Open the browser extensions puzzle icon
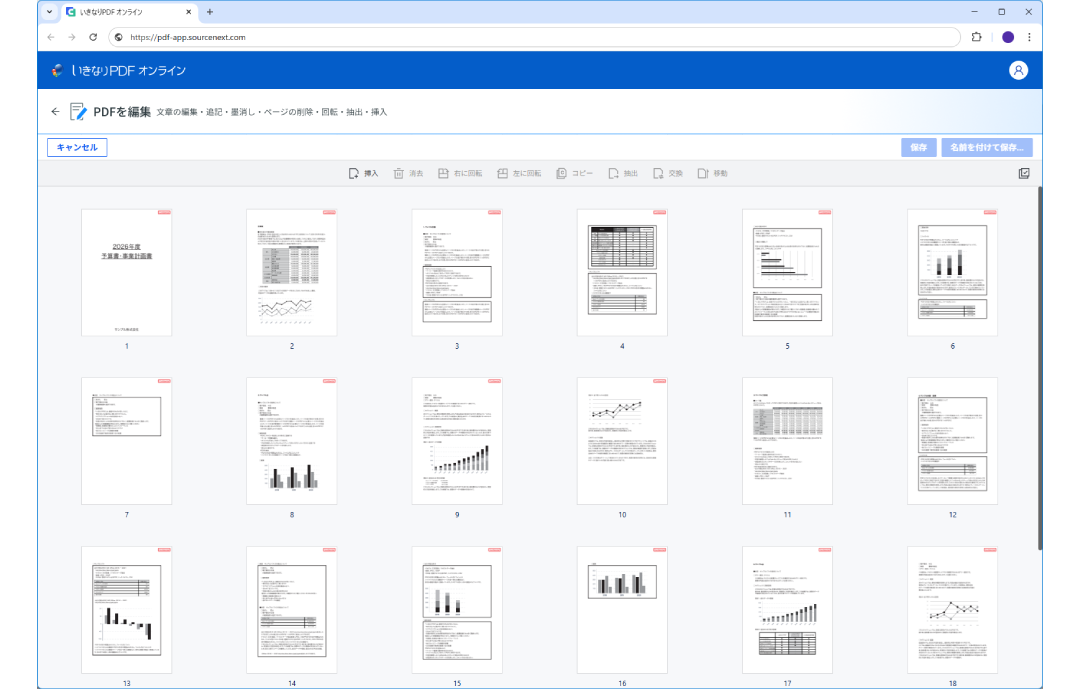Screen dimensions: 1080x689 point(977,37)
